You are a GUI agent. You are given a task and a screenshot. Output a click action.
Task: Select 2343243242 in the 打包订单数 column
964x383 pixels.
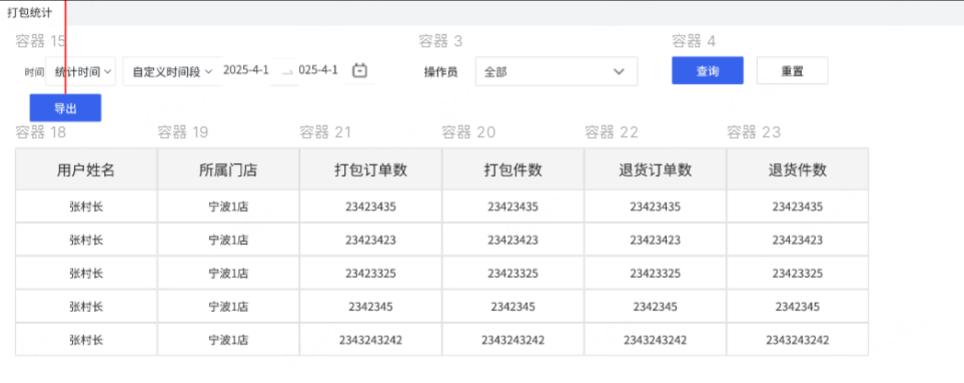pos(371,339)
